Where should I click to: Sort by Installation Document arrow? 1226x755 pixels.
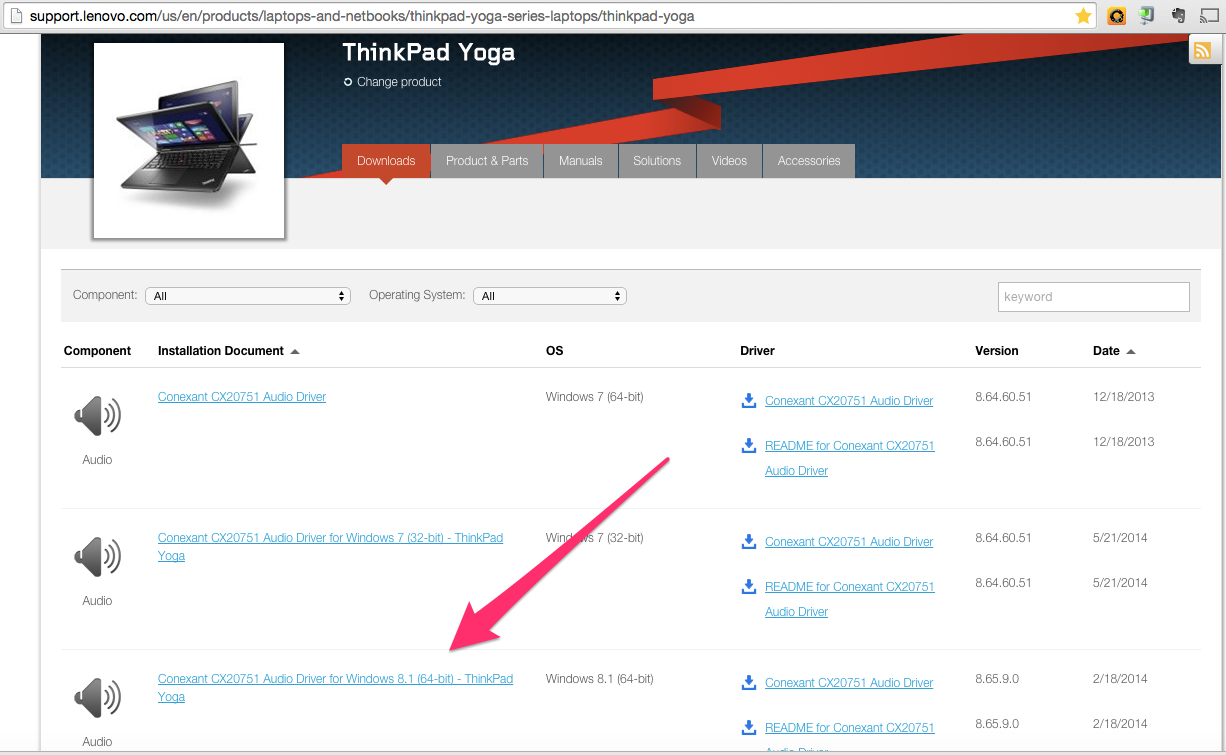tap(295, 352)
